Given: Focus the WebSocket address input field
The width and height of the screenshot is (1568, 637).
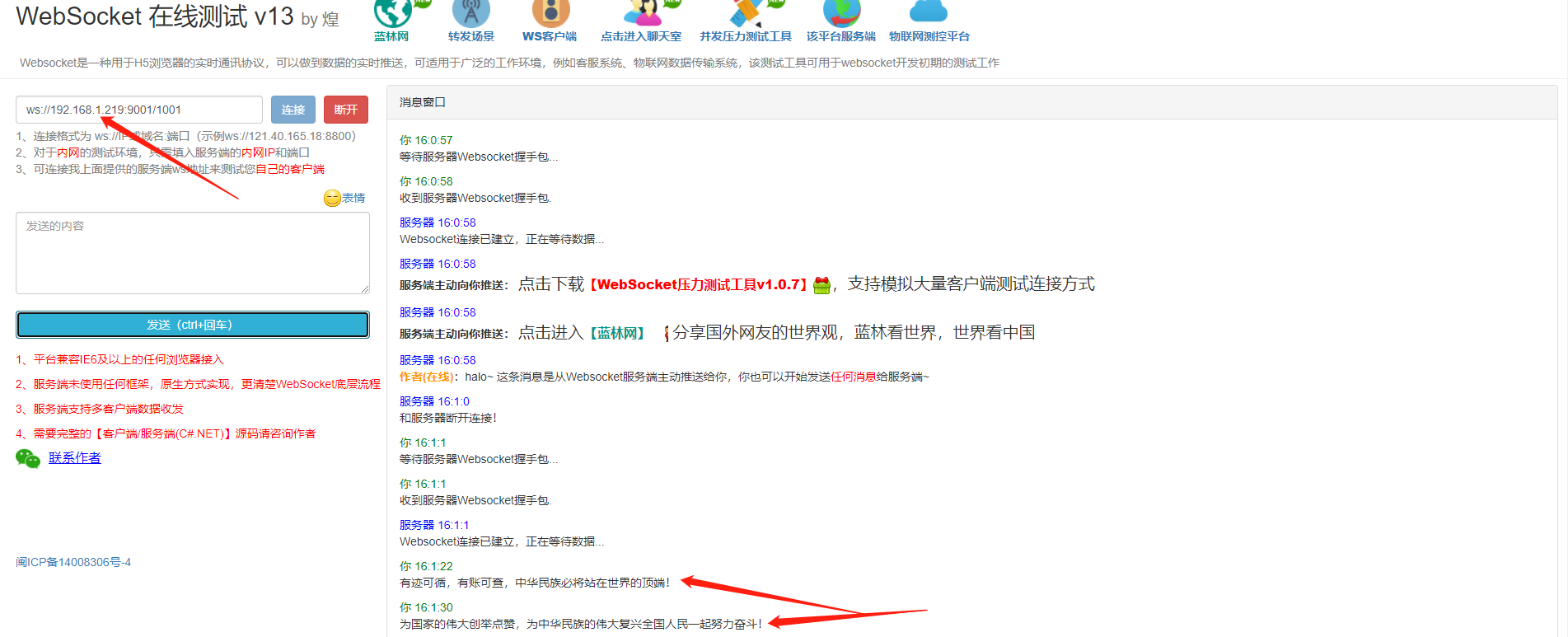Looking at the screenshot, I should tap(139, 110).
